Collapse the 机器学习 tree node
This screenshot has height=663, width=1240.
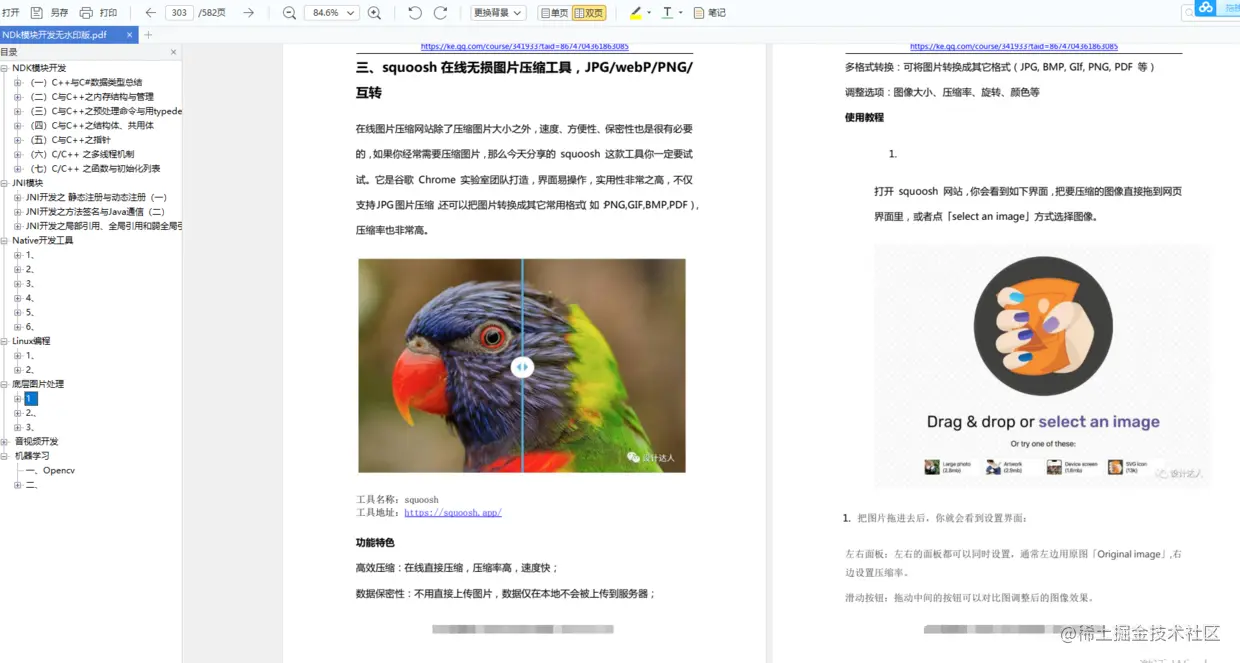coord(4,456)
